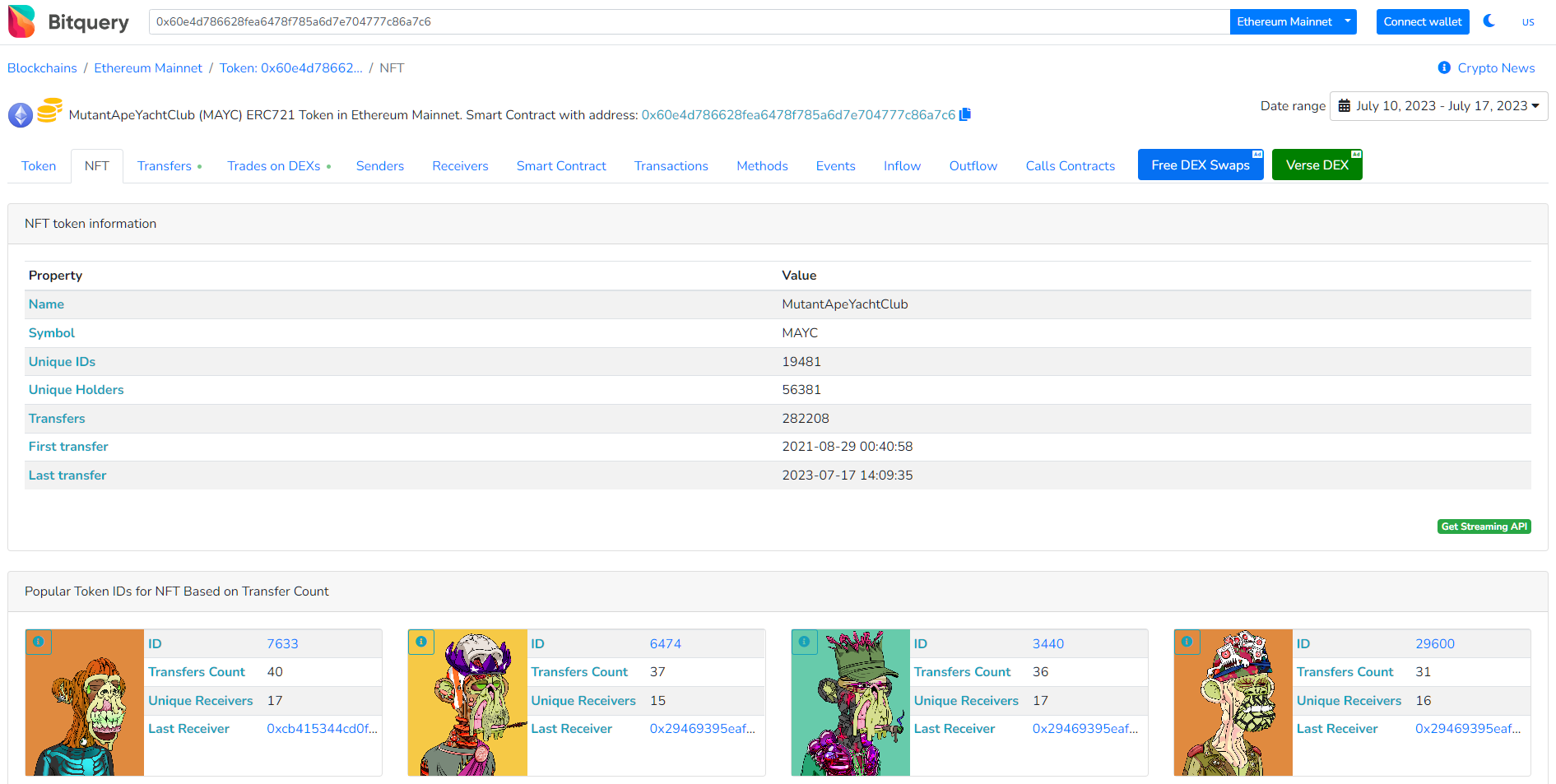Open info icon on token 29600 image
Image resolution: width=1556 pixels, height=784 pixels.
click(1187, 642)
